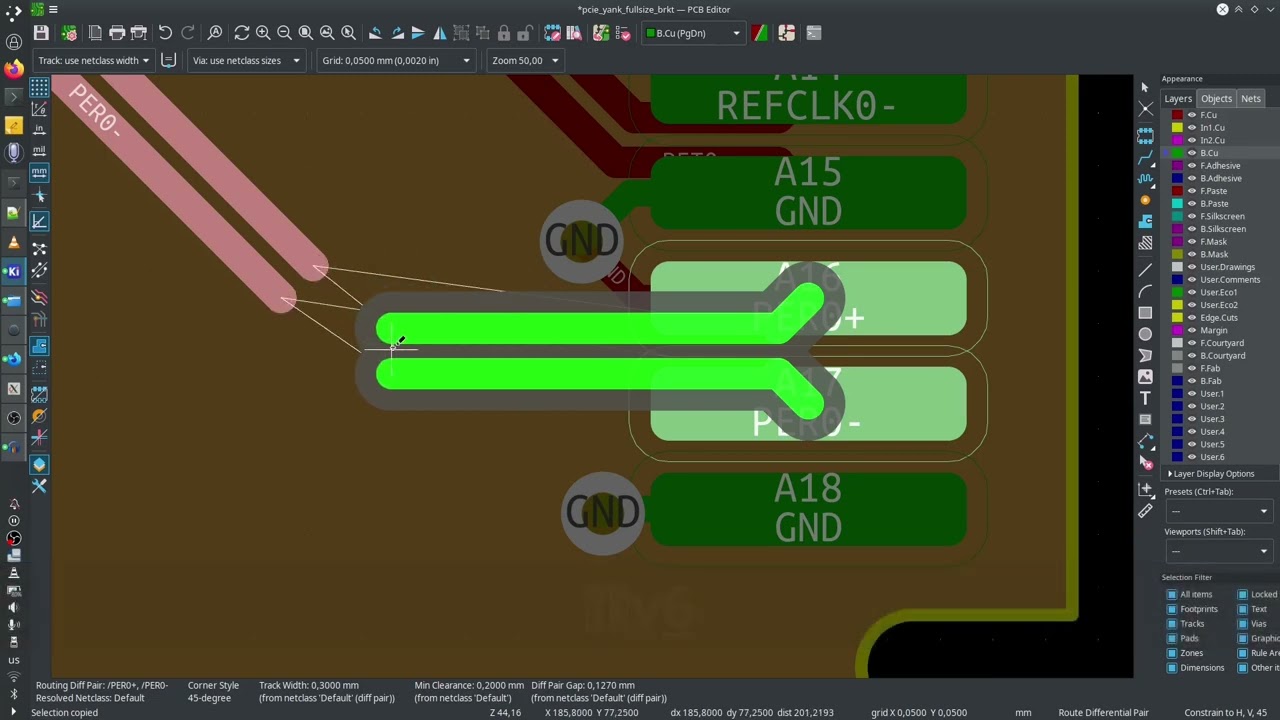This screenshot has width=1280, height=720.
Task: Open the Scripting console
Action: [x=813, y=33]
